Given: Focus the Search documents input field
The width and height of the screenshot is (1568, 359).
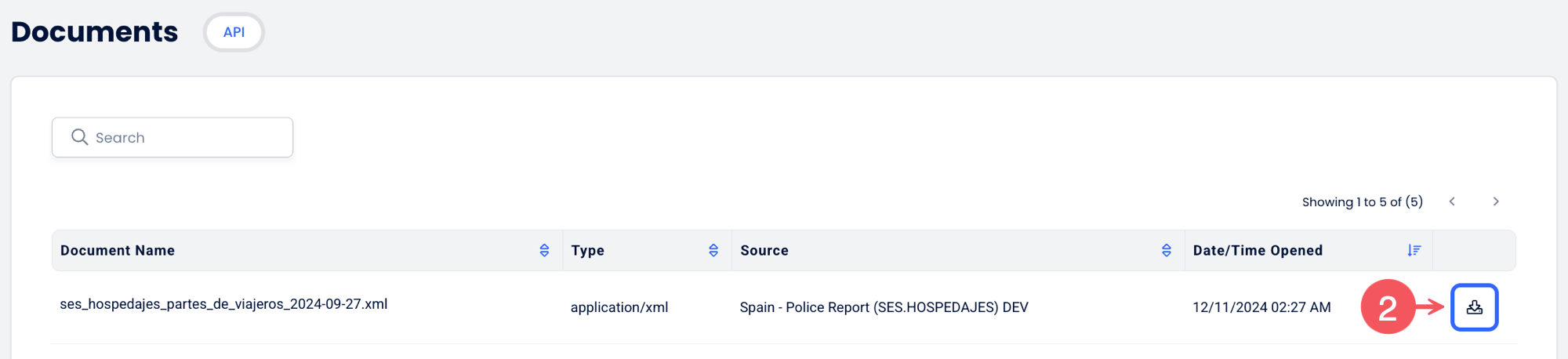Looking at the screenshot, I should [x=172, y=137].
